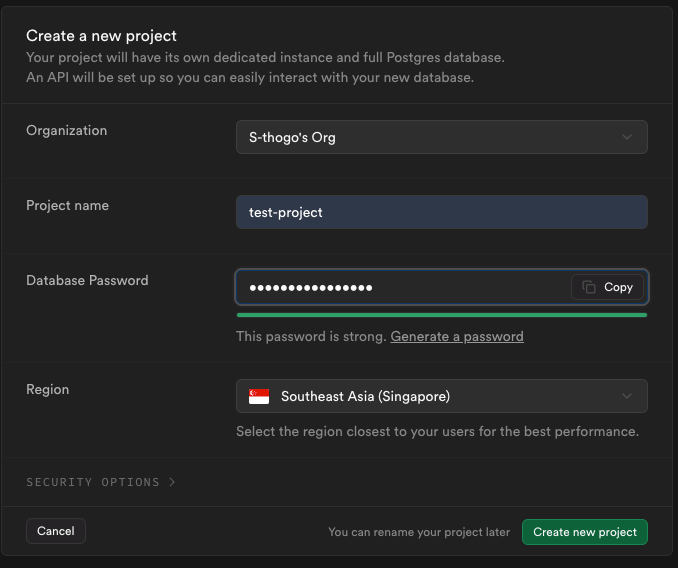Screen dimensions: 678x568
Task: Click the Create a new project heading
Action: point(101,36)
